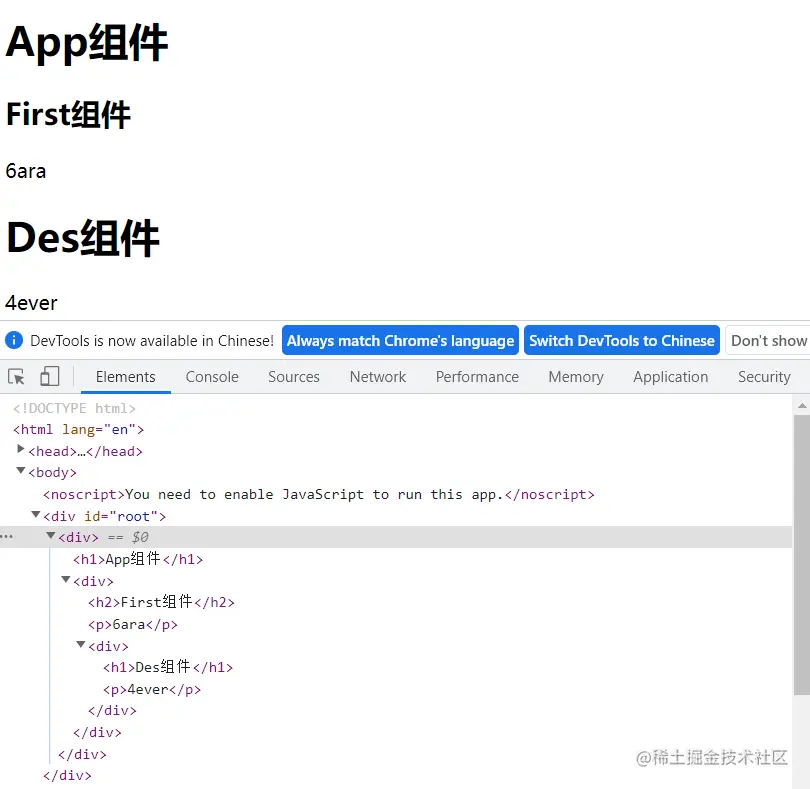The height and width of the screenshot is (789, 810).
Task: Click the blue info icon in the banner
Action: (x=14, y=341)
